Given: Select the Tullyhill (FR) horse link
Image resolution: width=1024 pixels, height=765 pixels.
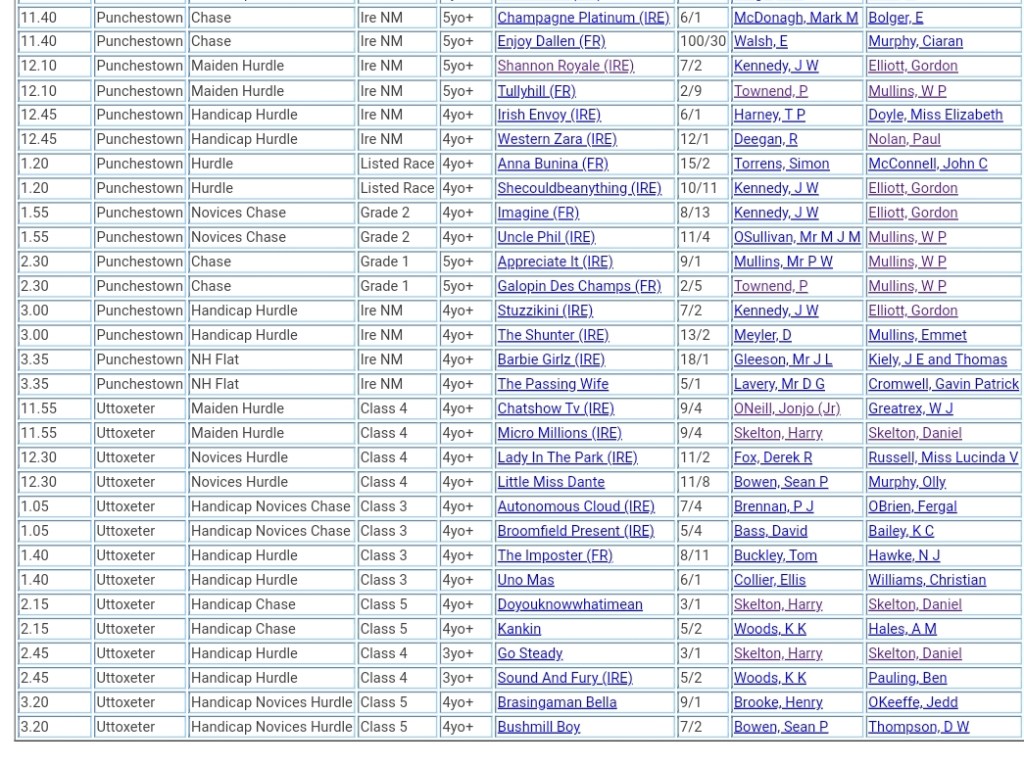Looking at the screenshot, I should (x=536, y=90).
